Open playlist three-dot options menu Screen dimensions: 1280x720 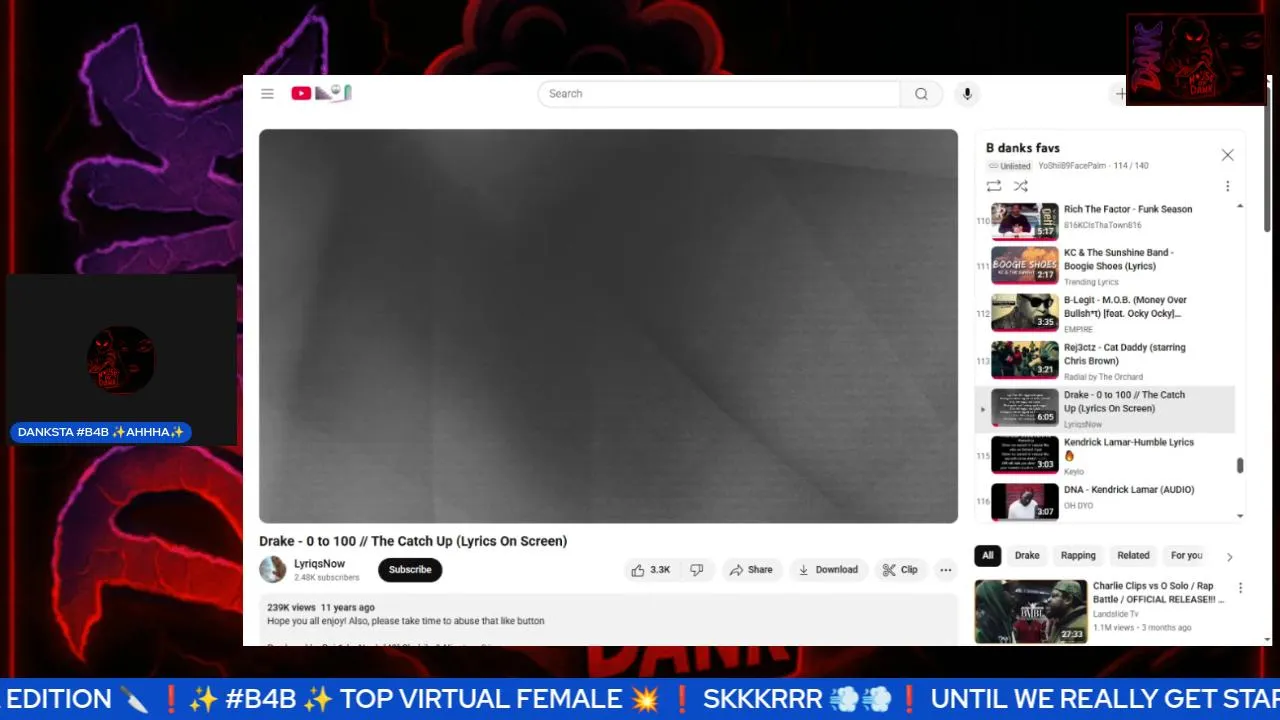tap(1227, 186)
